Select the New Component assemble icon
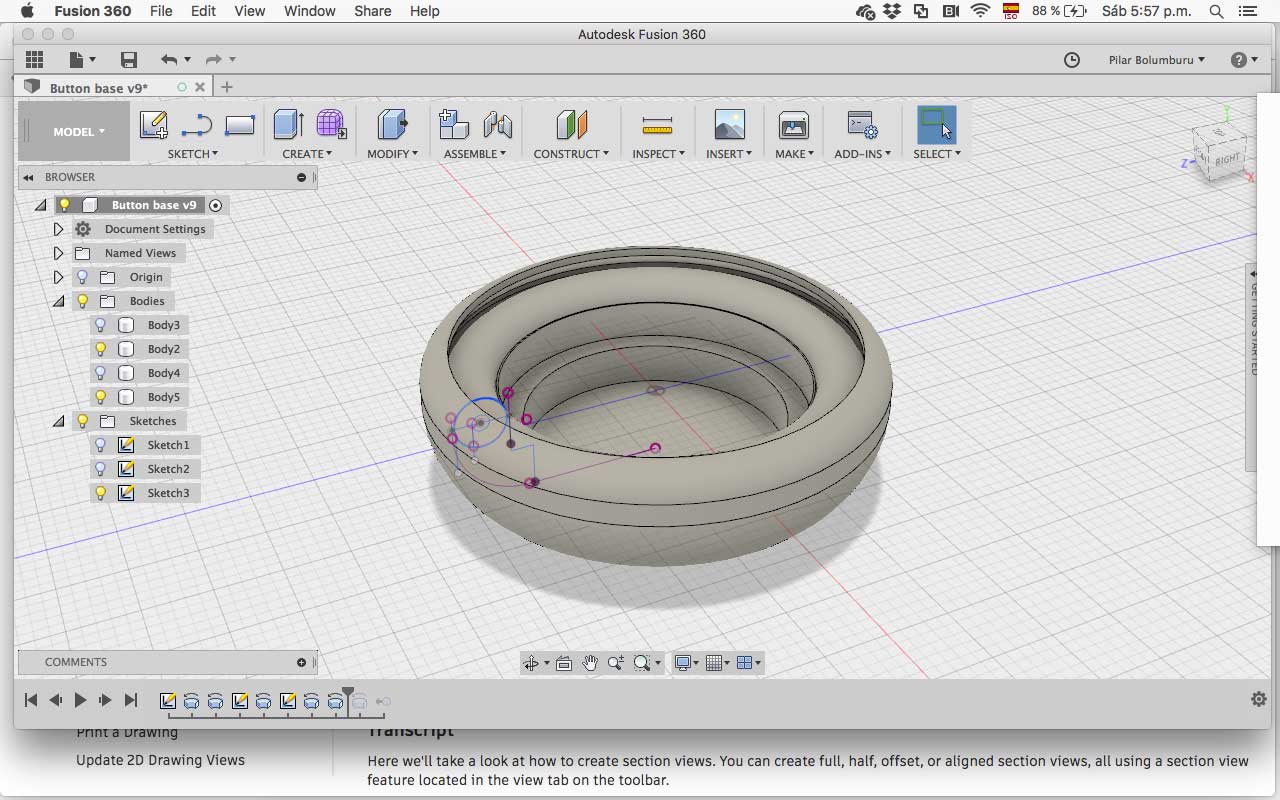 click(x=454, y=125)
